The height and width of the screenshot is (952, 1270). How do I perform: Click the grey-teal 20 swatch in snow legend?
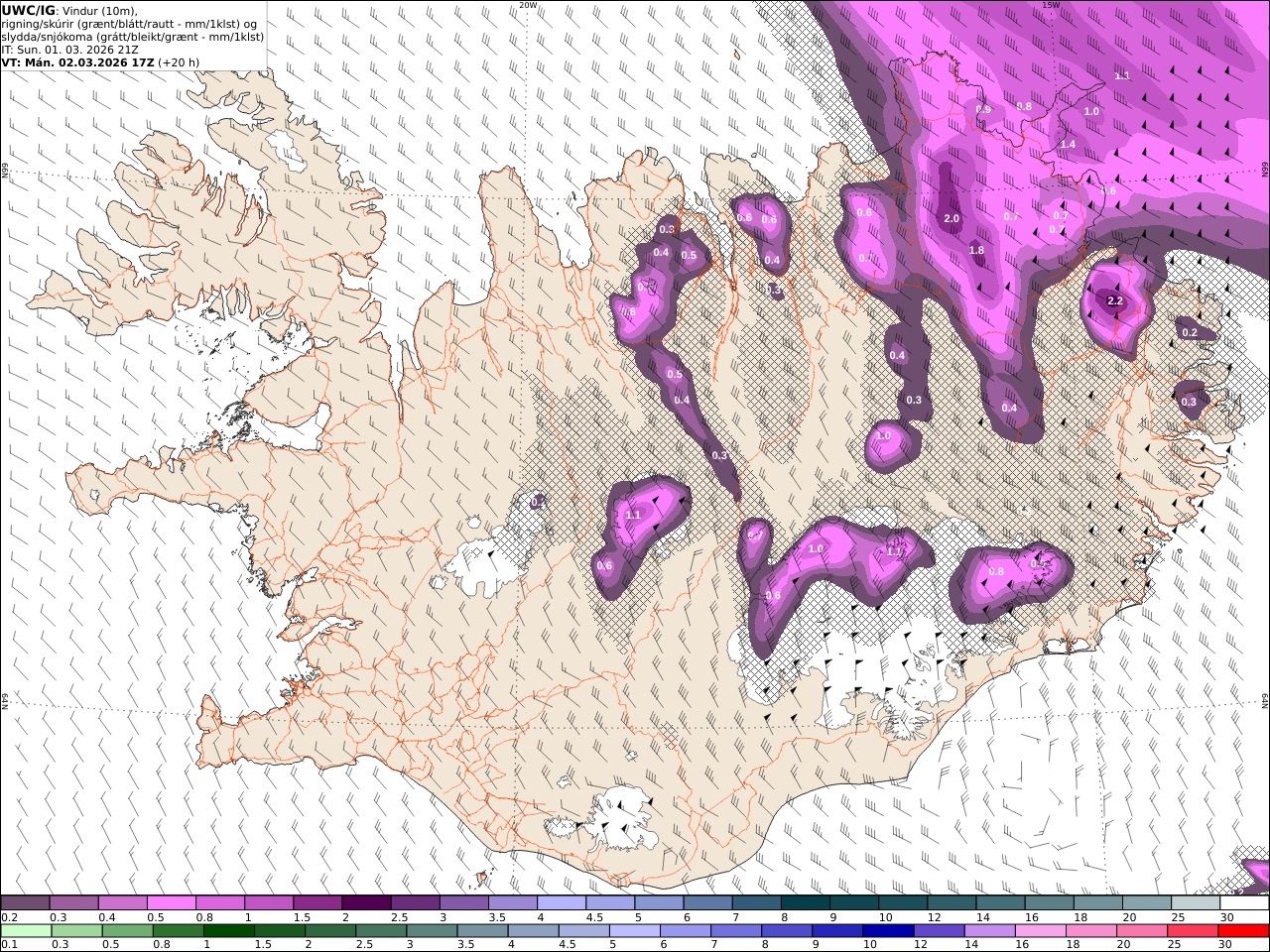1147,902
